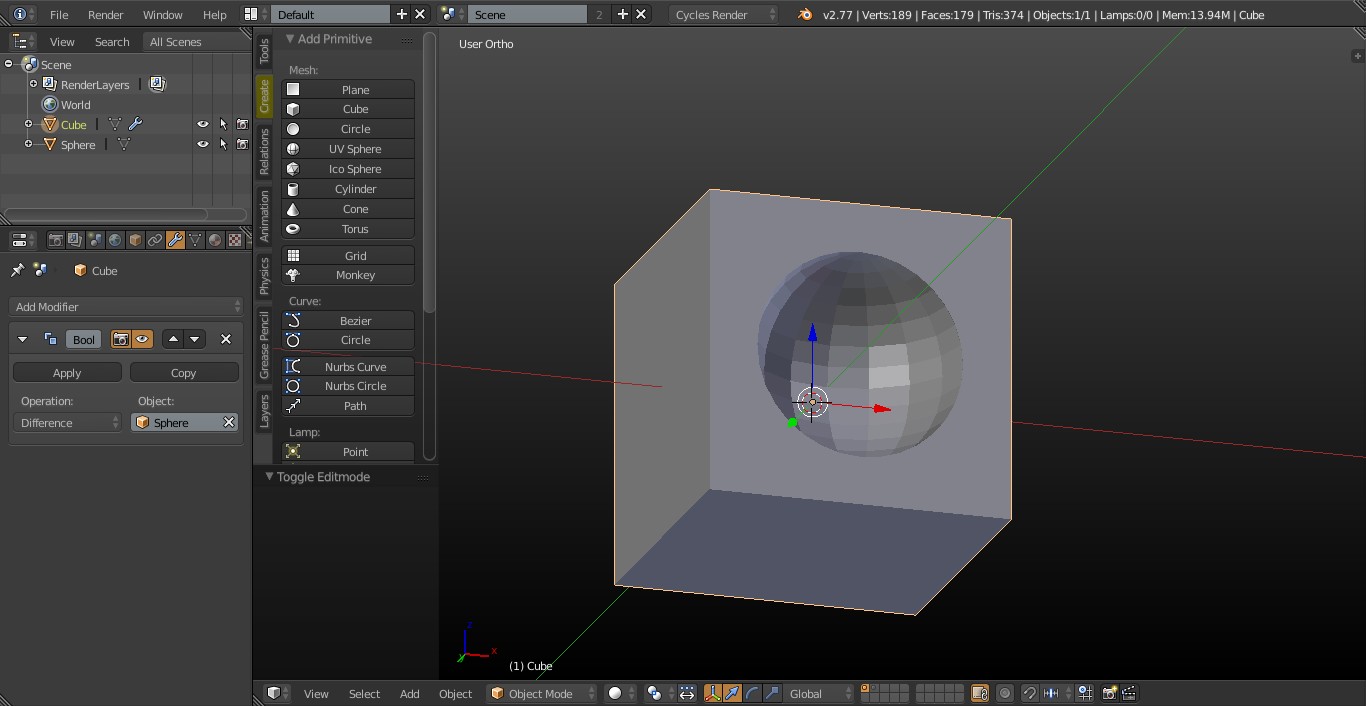Open the Material properties tab

tap(215, 240)
